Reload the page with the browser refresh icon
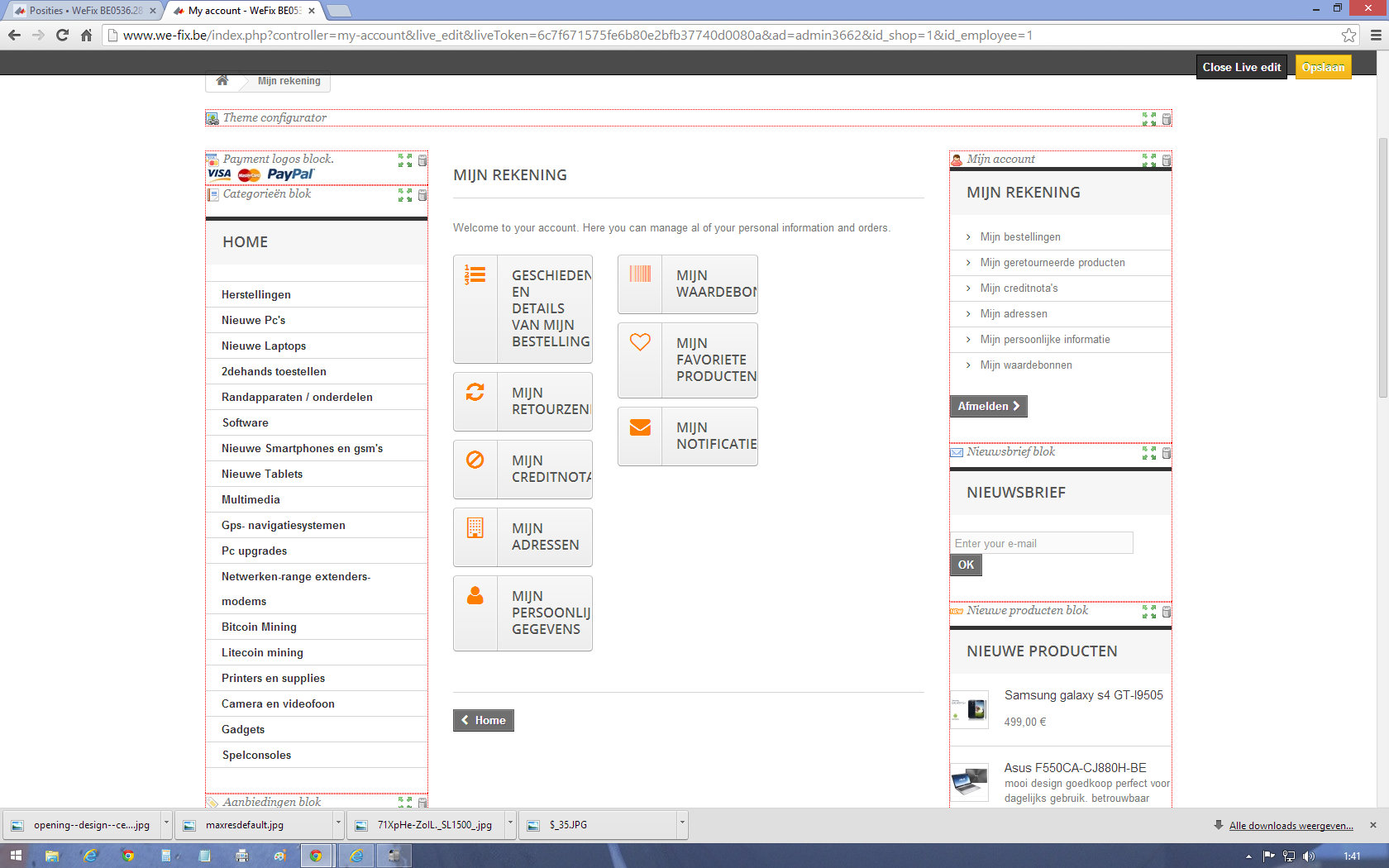Image resolution: width=1389 pixels, height=868 pixels. pyautogui.click(x=62, y=35)
